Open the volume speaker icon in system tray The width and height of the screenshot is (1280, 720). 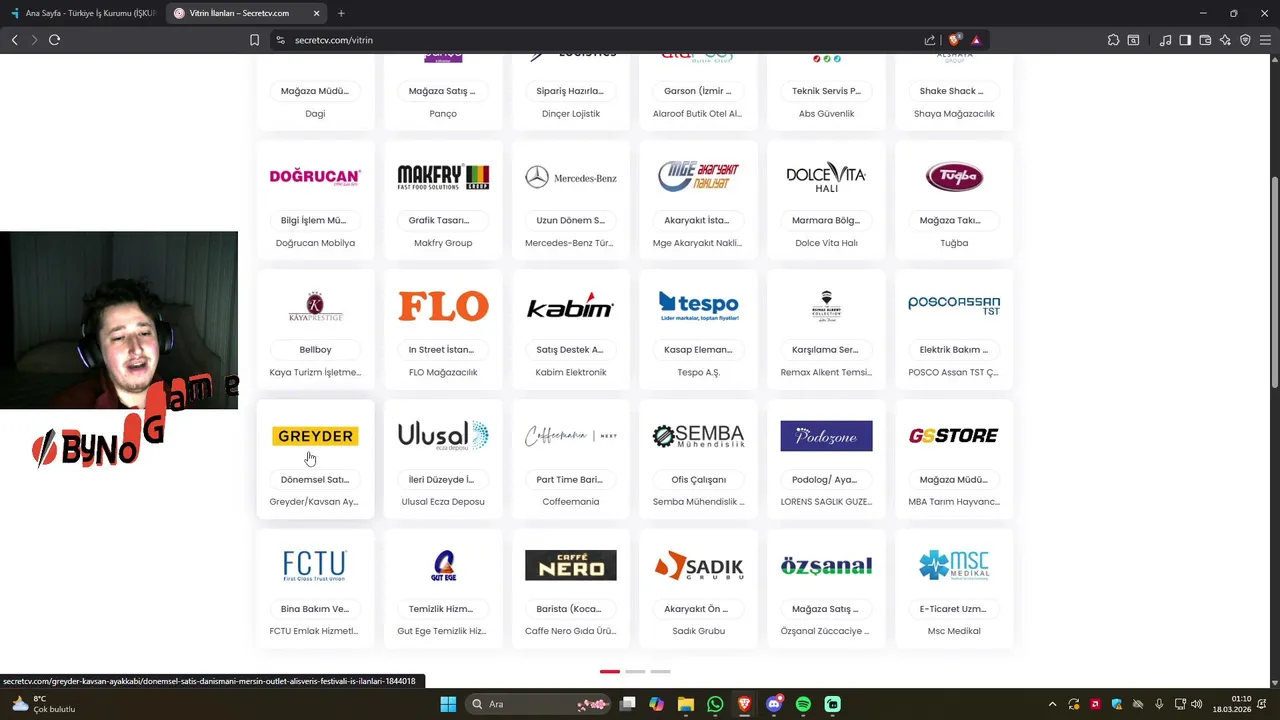click(x=1197, y=704)
